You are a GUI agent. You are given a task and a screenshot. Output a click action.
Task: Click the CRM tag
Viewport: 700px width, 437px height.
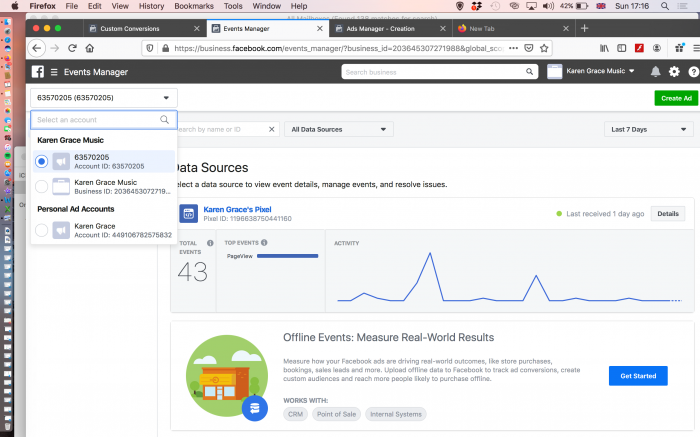296,414
